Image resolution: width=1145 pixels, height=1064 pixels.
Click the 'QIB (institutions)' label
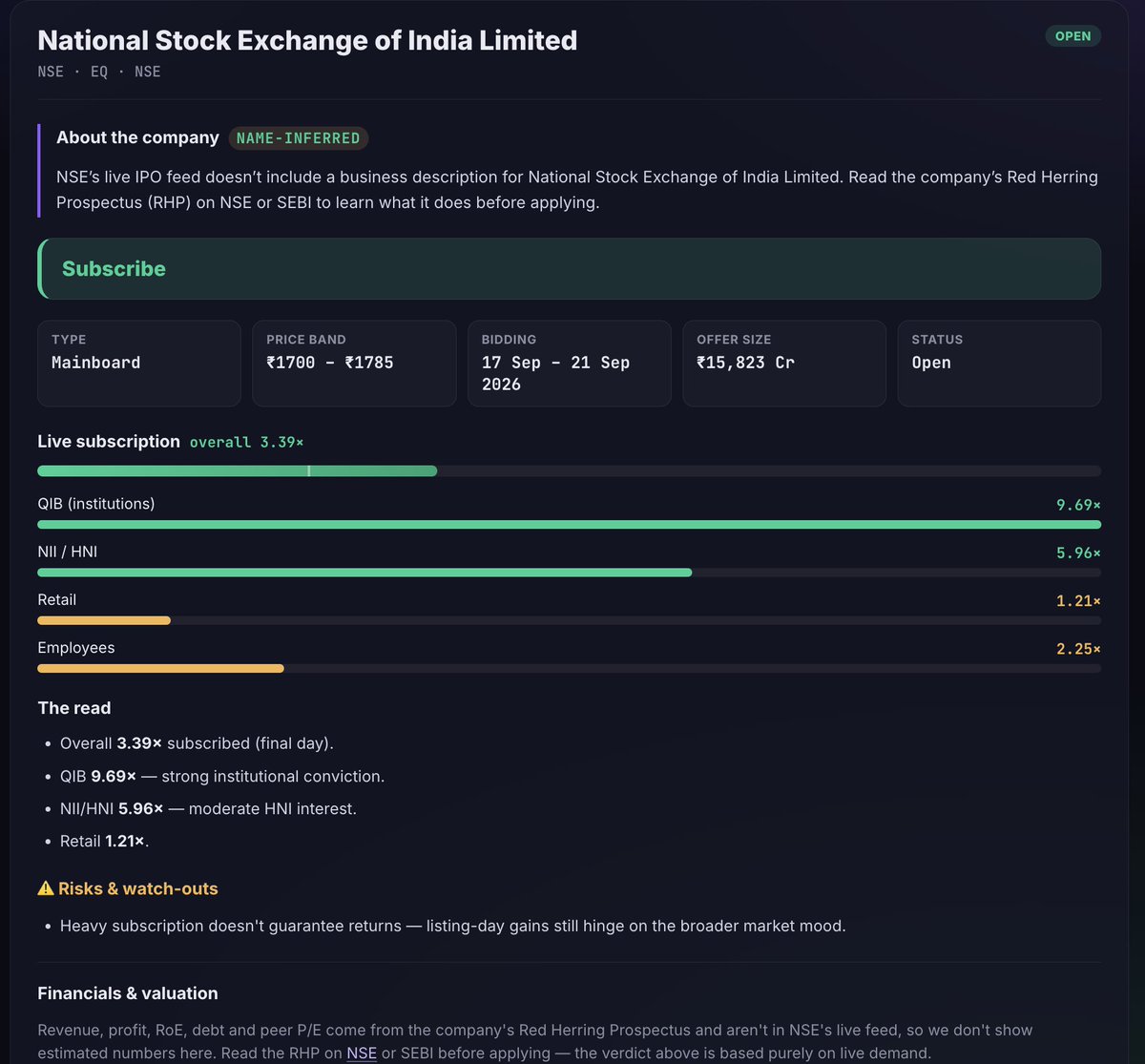click(x=96, y=503)
